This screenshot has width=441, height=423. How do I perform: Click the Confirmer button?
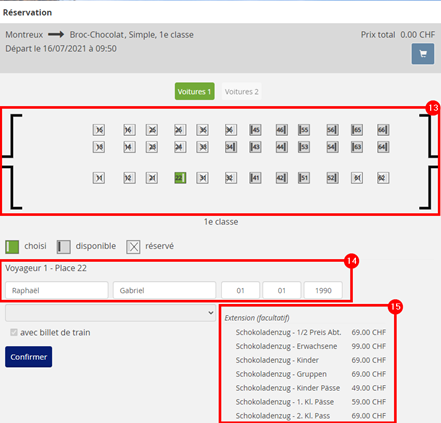tap(29, 357)
